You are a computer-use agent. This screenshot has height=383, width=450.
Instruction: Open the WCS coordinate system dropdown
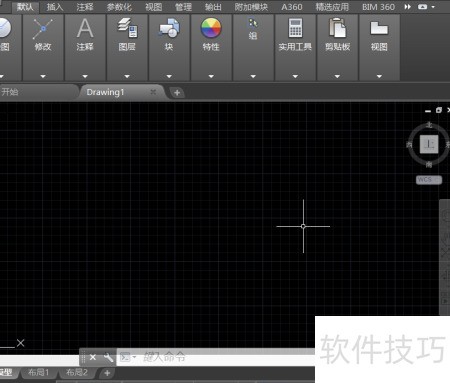429,180
